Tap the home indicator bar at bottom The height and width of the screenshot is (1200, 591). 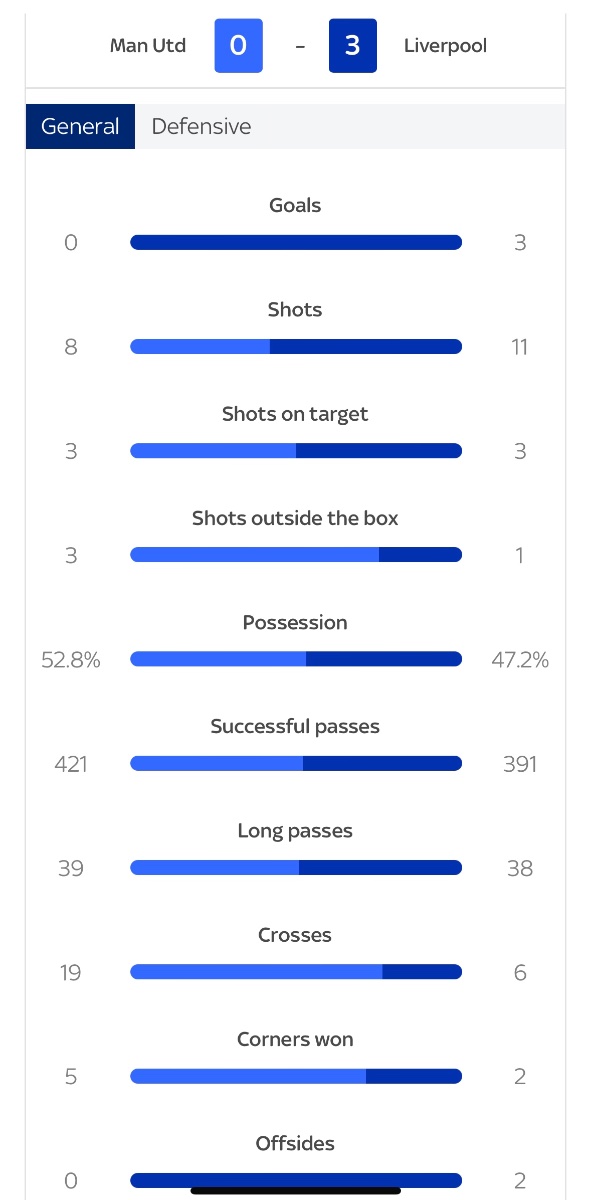(x=296, y=1190)
